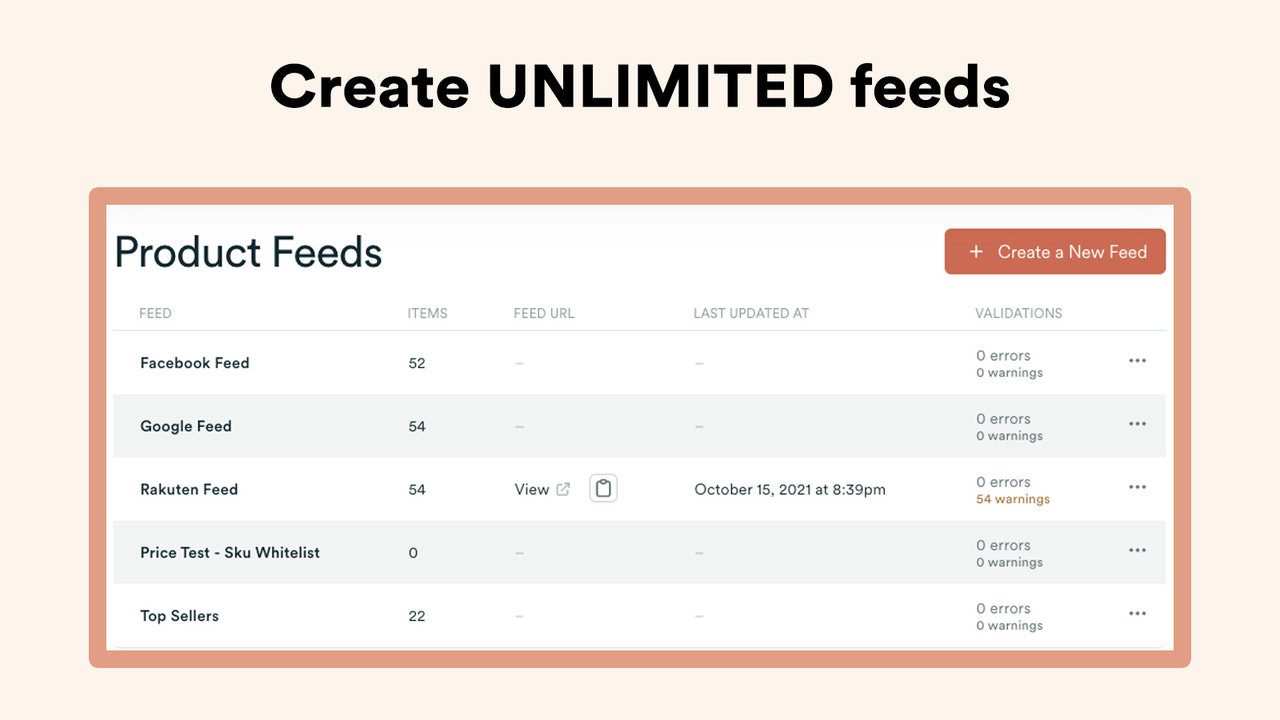Viewport: 1280px width, 720px height.
Task: Click the Product Feeds heading
Action: coord(248,251)
